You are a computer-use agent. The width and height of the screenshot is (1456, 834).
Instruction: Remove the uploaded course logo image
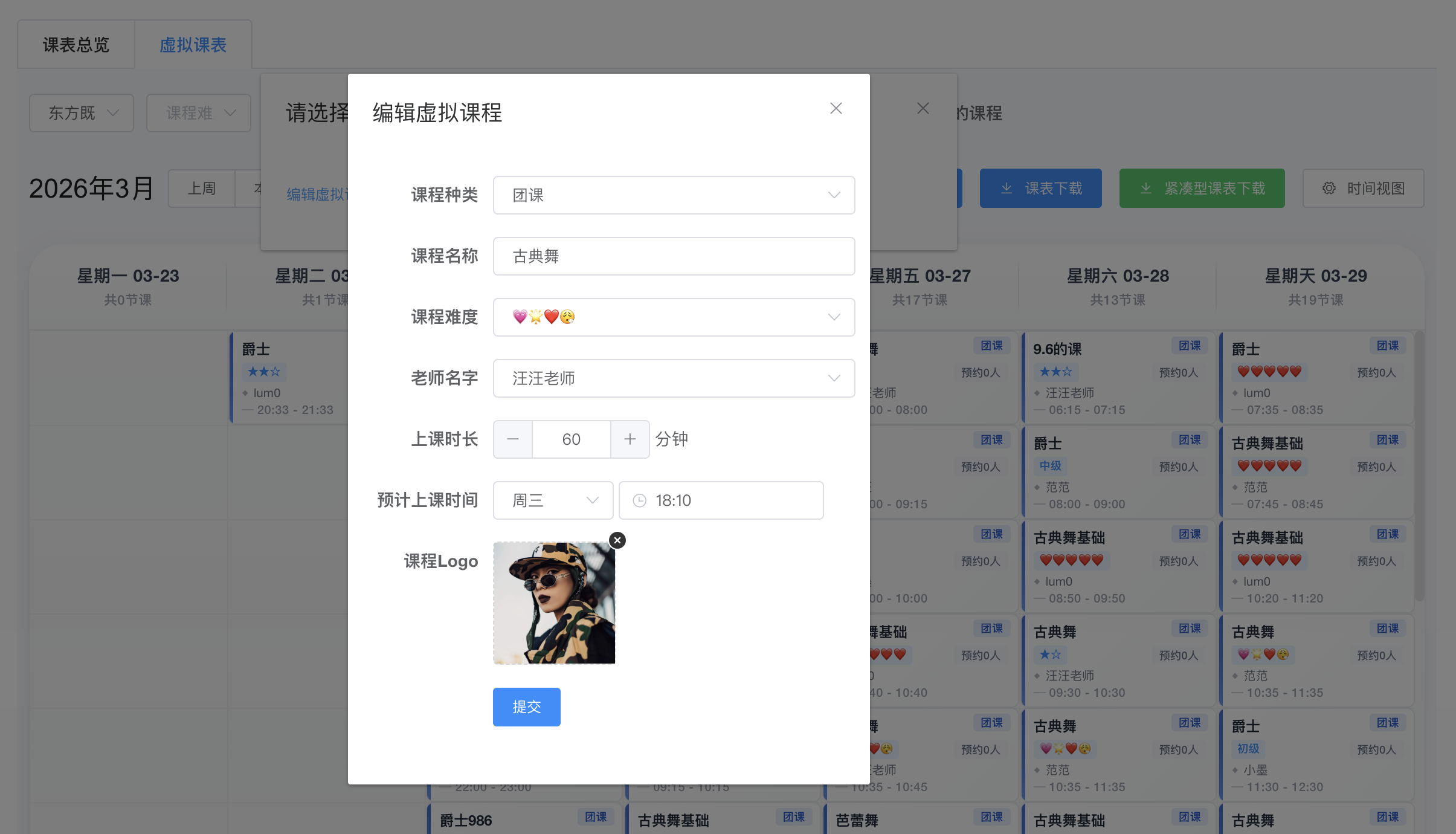pos(617,540)
